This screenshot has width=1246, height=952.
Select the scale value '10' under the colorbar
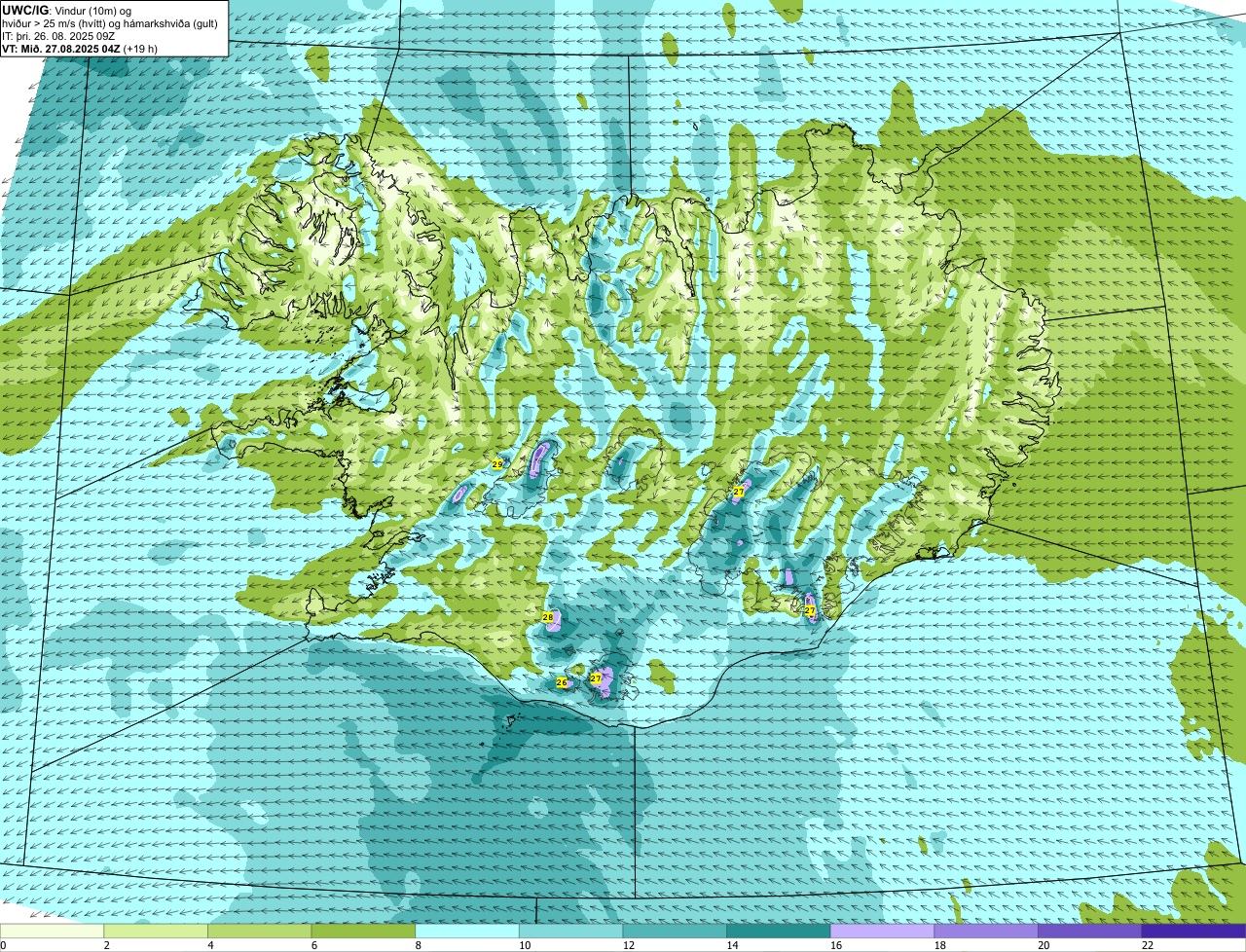(x=525, y=945)
